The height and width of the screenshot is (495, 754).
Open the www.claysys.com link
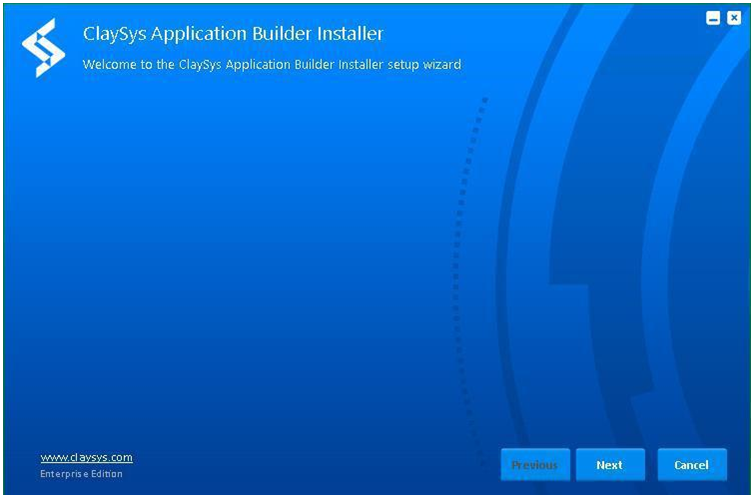[x=87, y=457]
